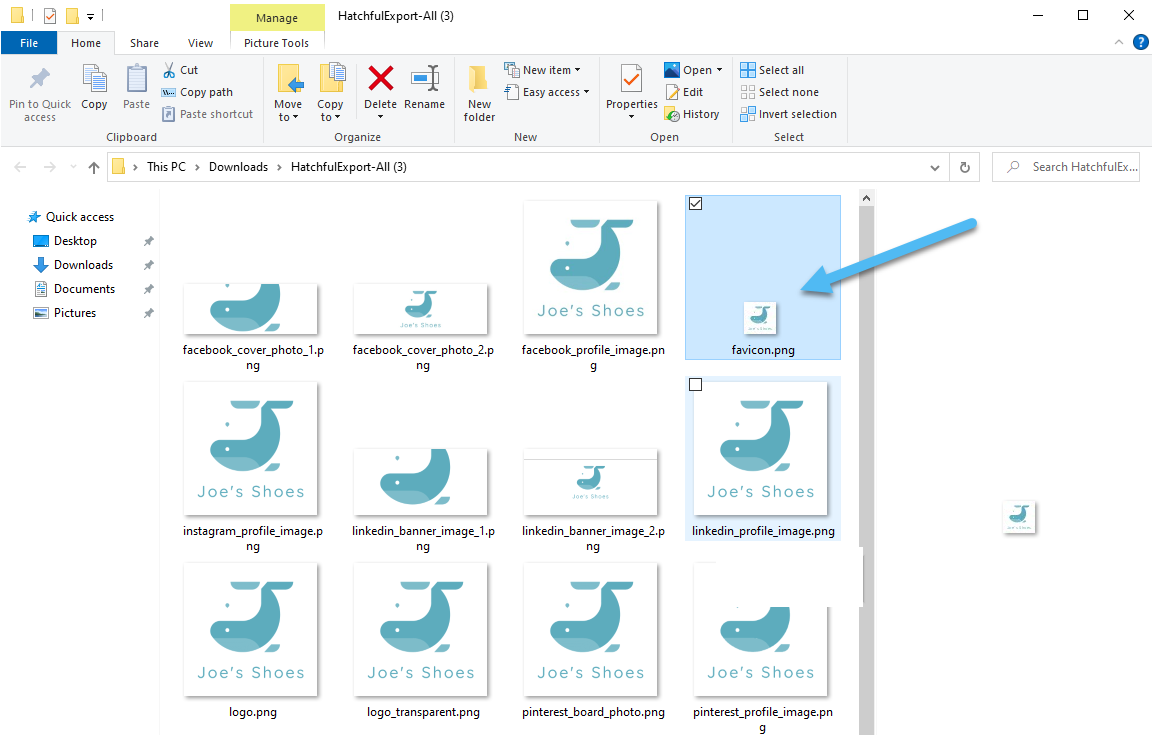Click Invert selection button

[788, 114]
